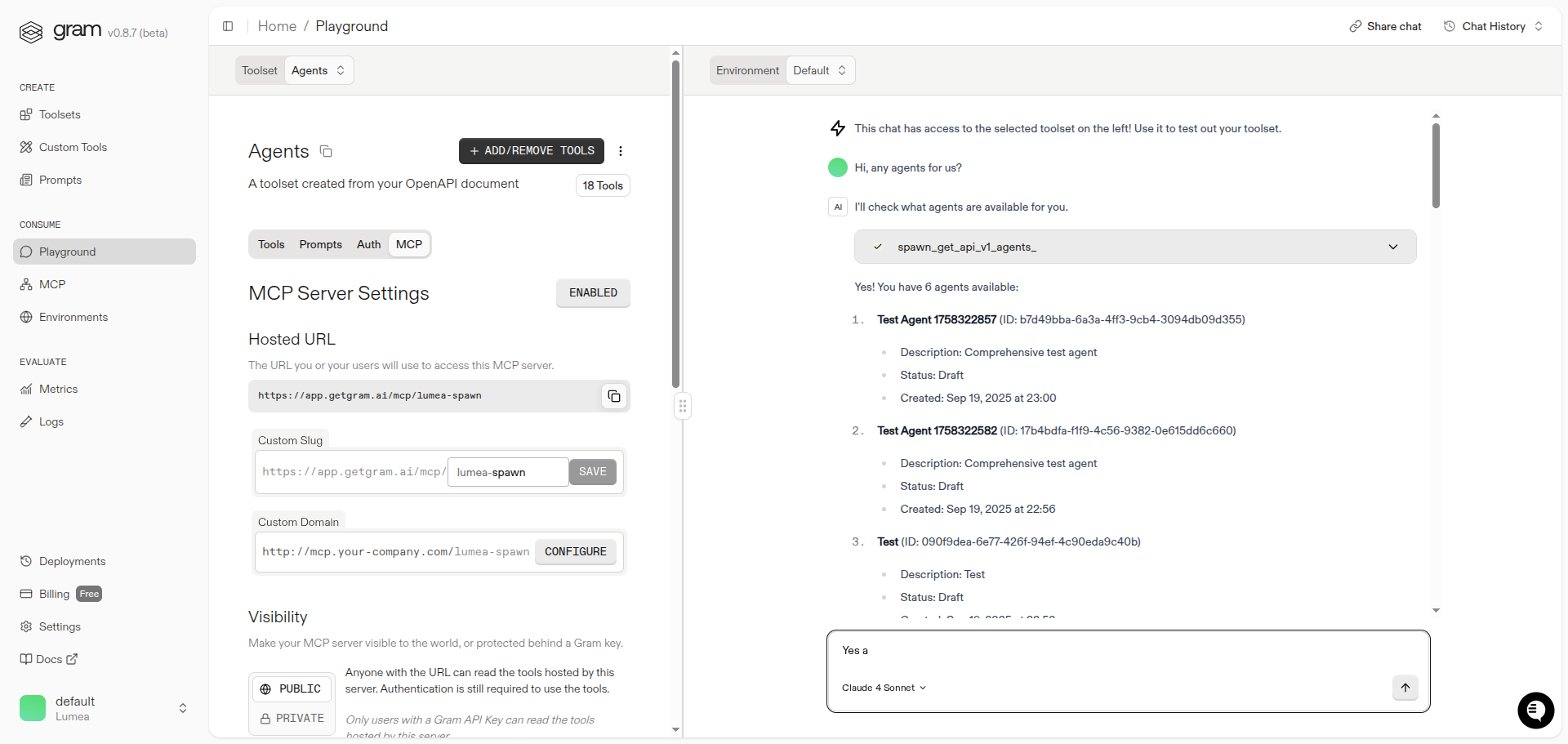Click 'Test Agent 1758322582' agent name
Viewport: 1568px width, 744px height.
937,430
